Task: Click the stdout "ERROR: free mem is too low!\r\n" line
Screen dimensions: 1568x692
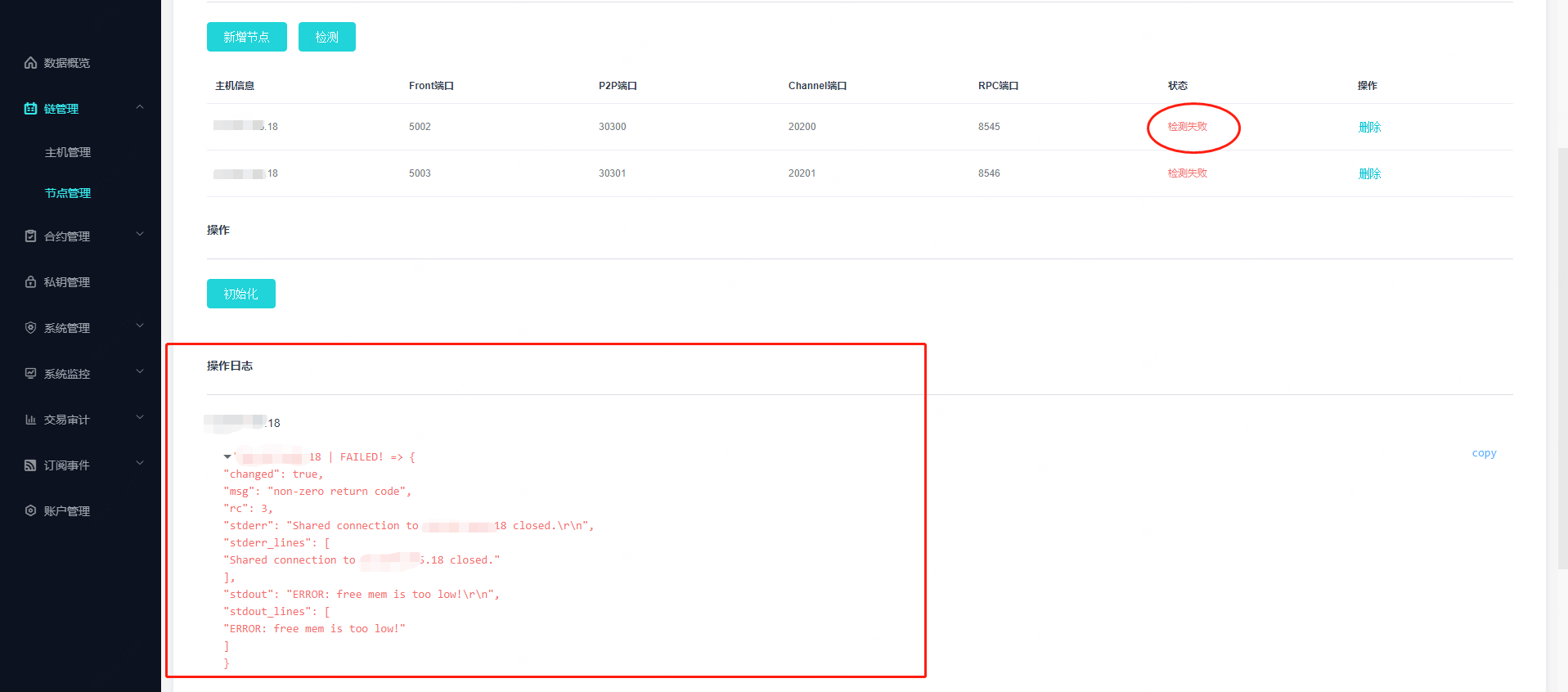Action: point(362,595)
